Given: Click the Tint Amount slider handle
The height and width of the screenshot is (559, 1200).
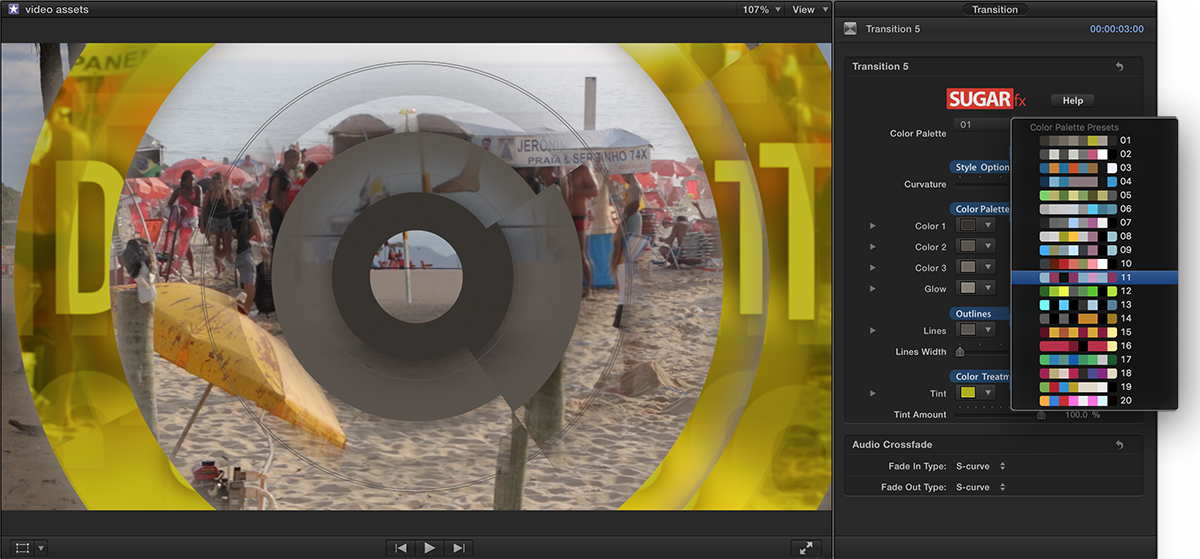Looking at the screenshot, I should [1041, 414].
